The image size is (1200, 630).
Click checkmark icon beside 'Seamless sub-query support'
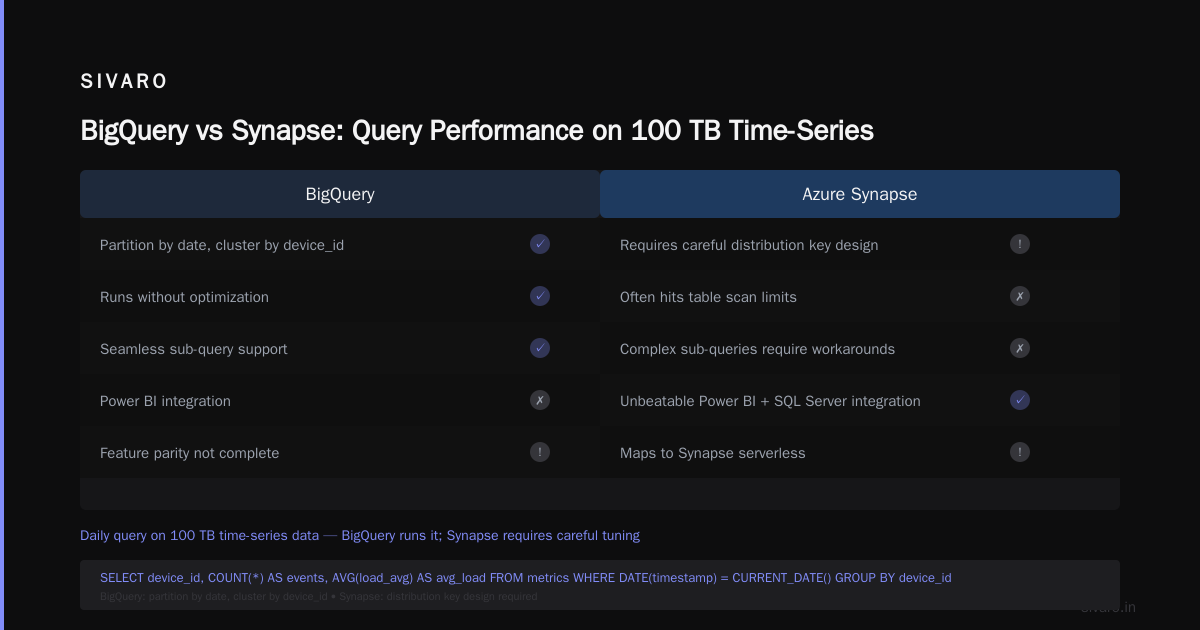click(540, 348)
